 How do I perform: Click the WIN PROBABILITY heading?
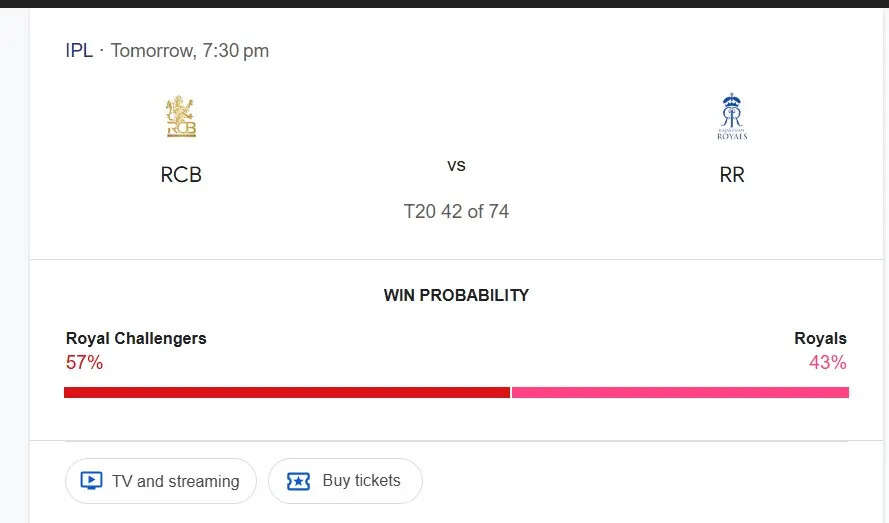[x=456, y=295]
